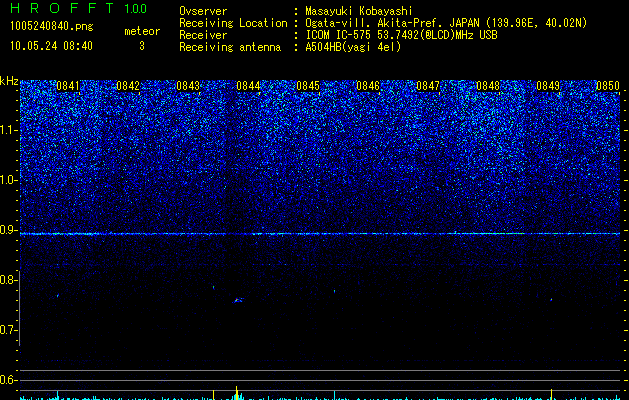Click the 0841 time marker
The width and height of the screenshot is (629, 400).
tap(68, 86)
